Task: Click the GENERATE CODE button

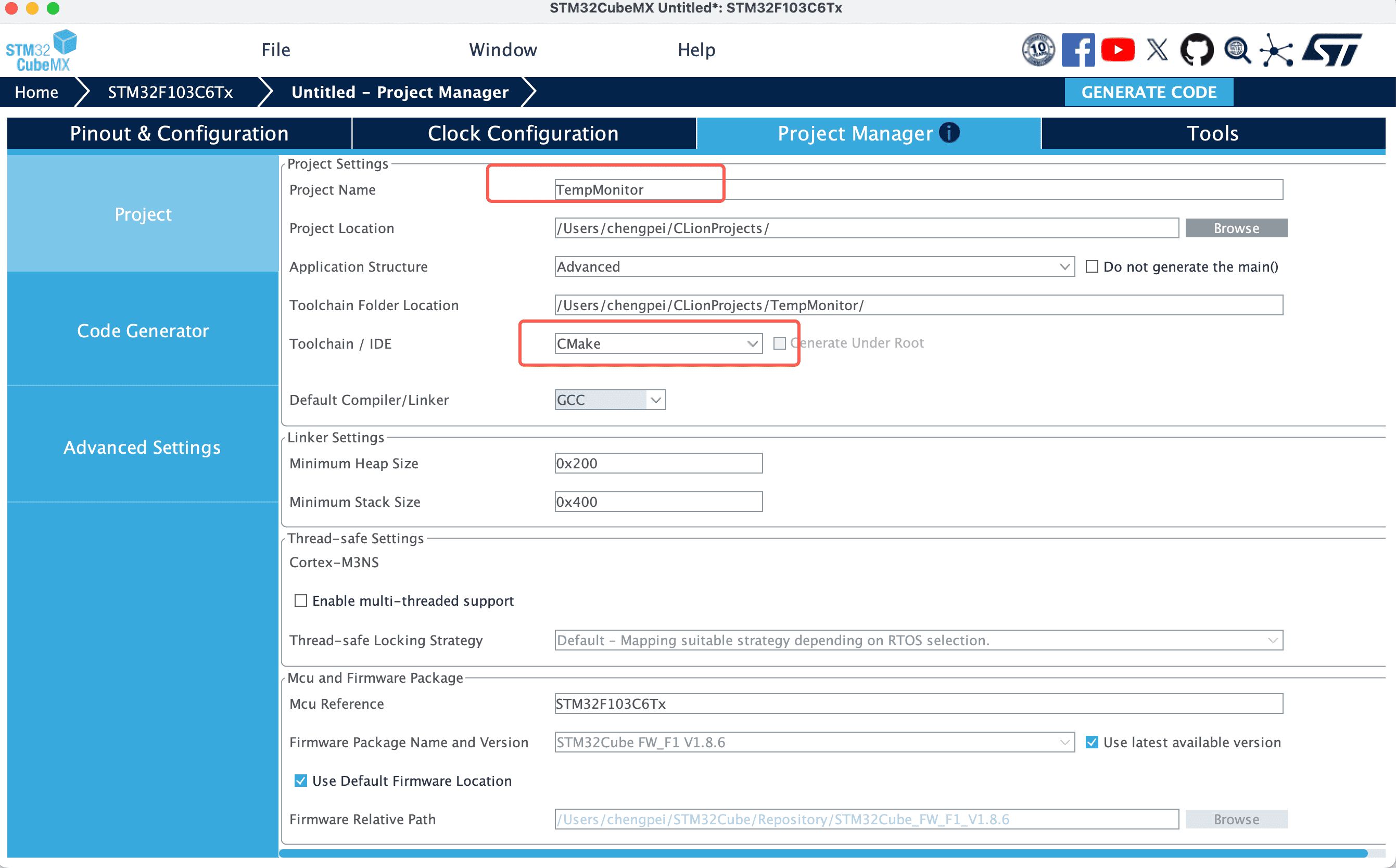Action: pos(1148,92)
